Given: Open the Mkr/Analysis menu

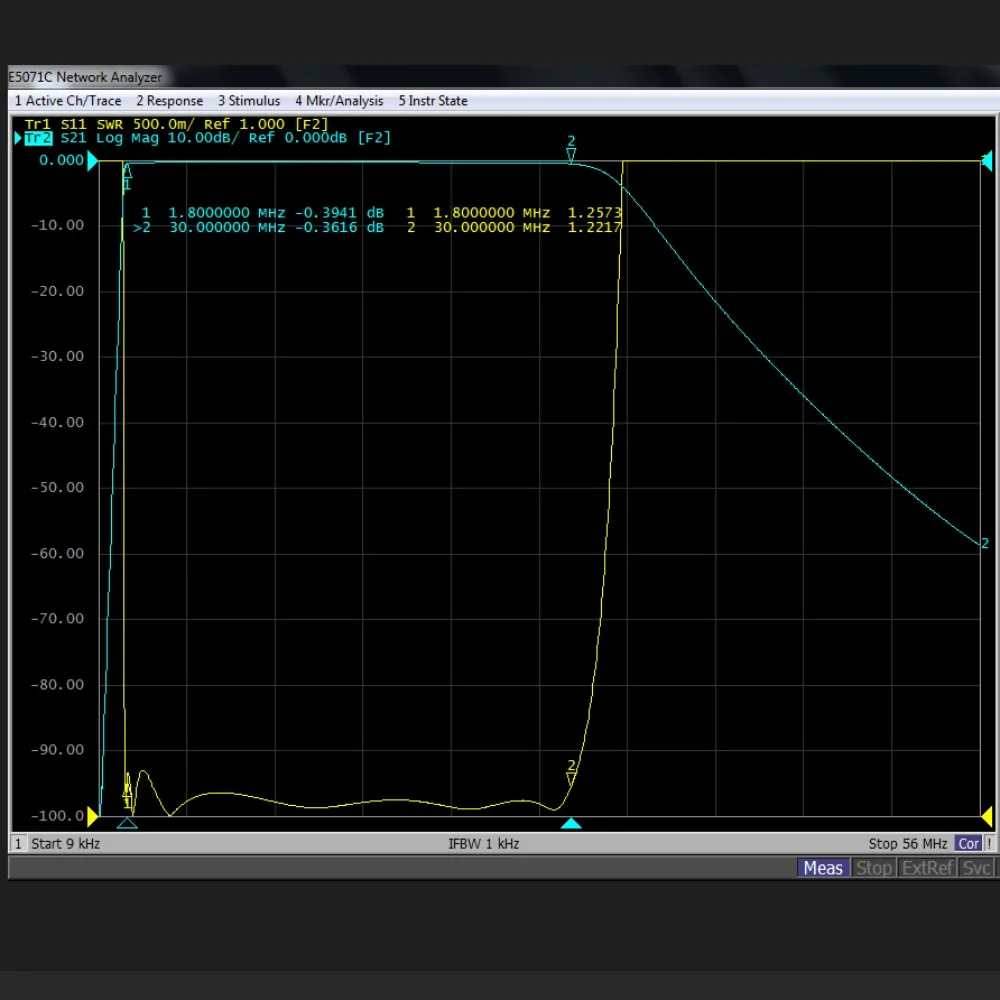Looking at the screenshot, I should click(339, 101).
